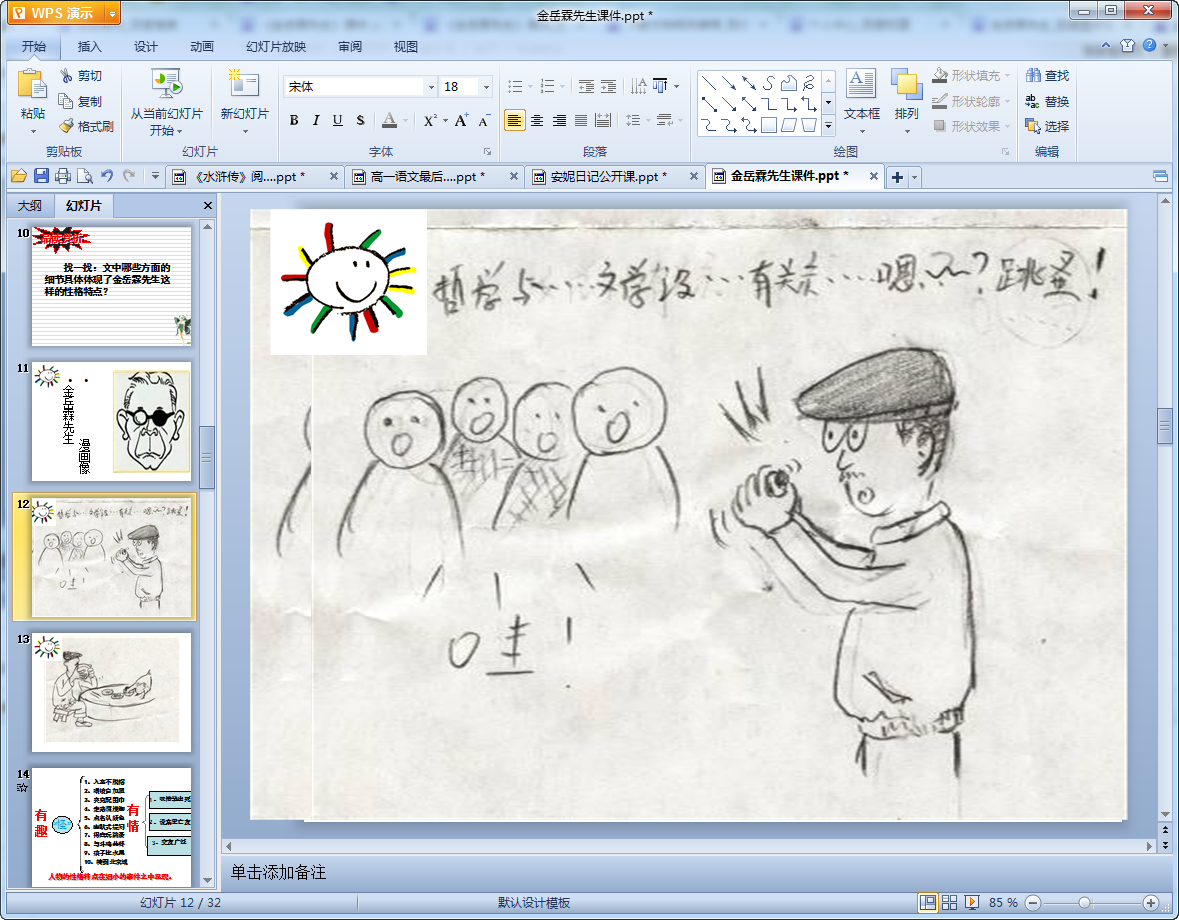Click the Save icon in quick access toolbar
Viewport: 1179px width, 920px height.
pyautogui.click(x=41, y=177)
